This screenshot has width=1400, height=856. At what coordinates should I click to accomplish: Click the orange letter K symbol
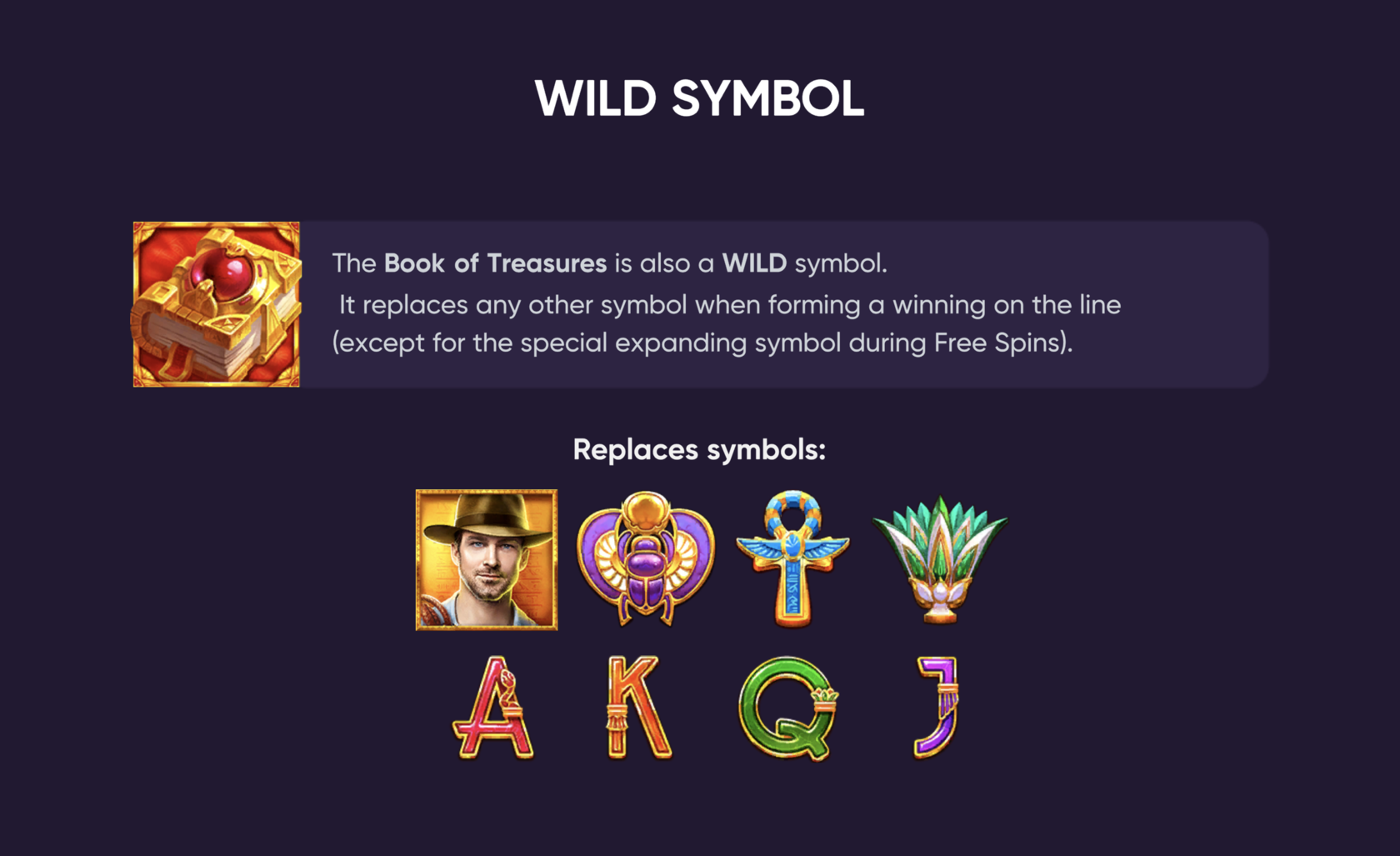637,707
